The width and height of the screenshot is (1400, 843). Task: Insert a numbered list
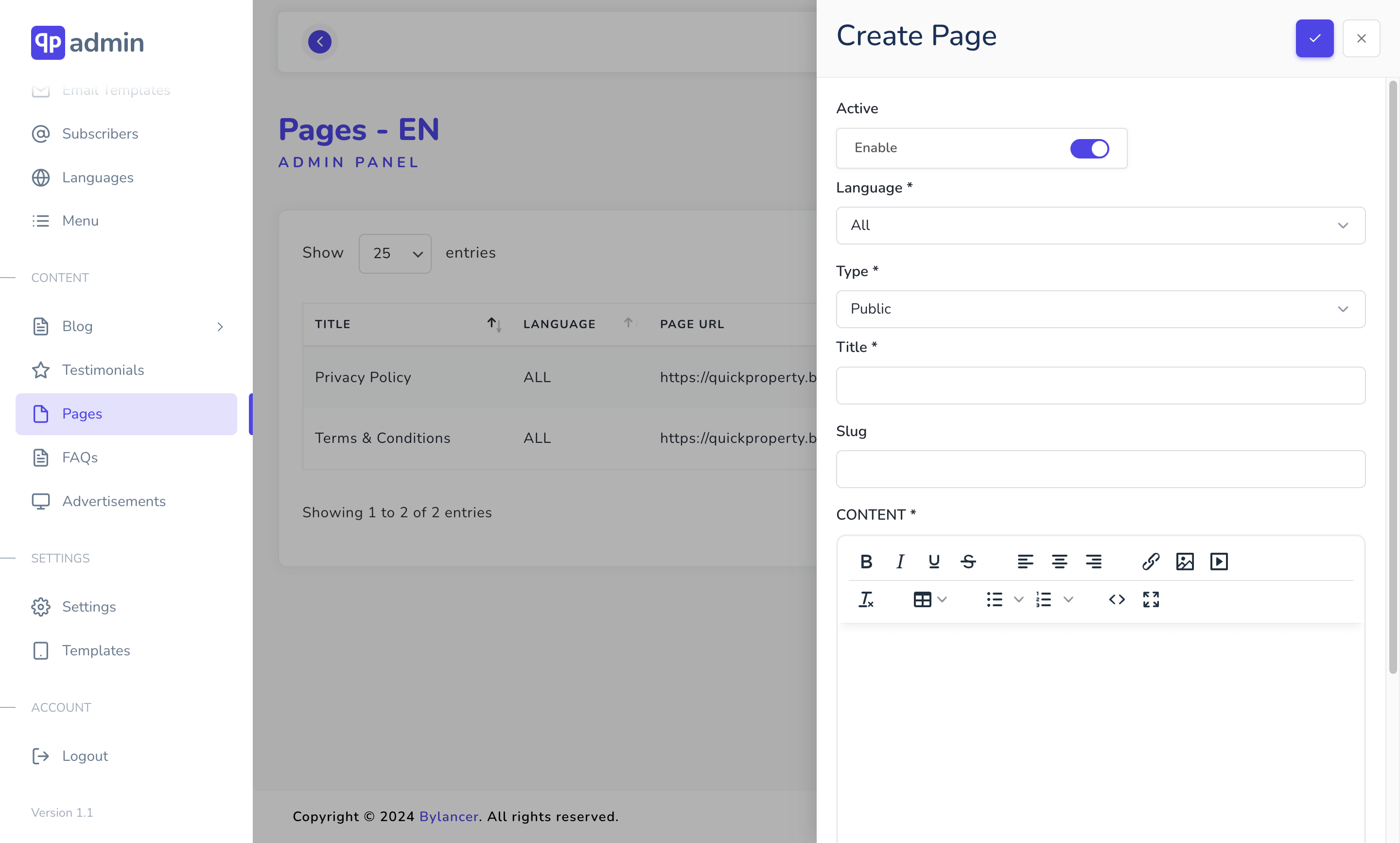[1044, 599]
